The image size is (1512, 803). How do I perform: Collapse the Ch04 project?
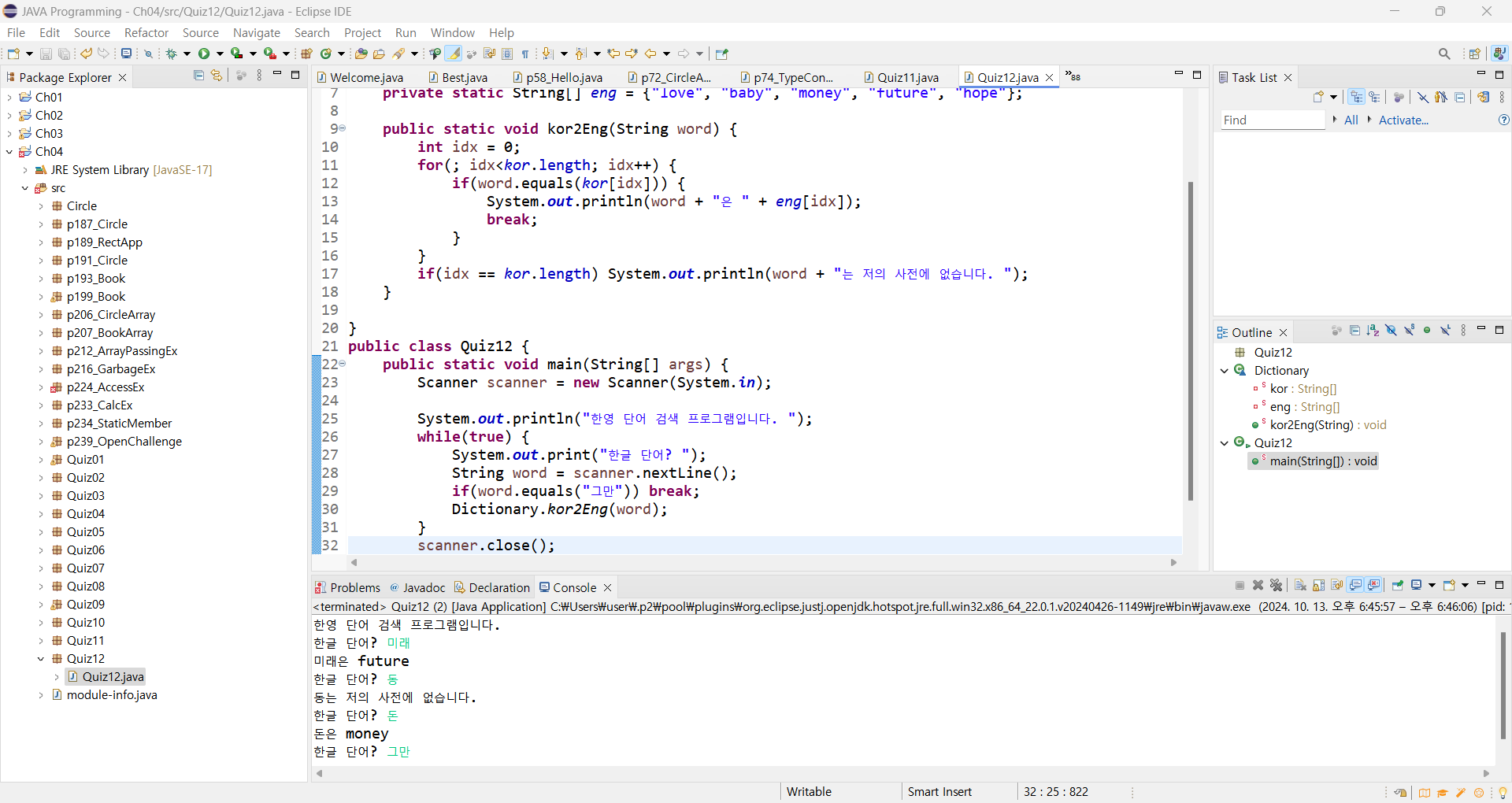pyautogui.click(x=9, y=151)
